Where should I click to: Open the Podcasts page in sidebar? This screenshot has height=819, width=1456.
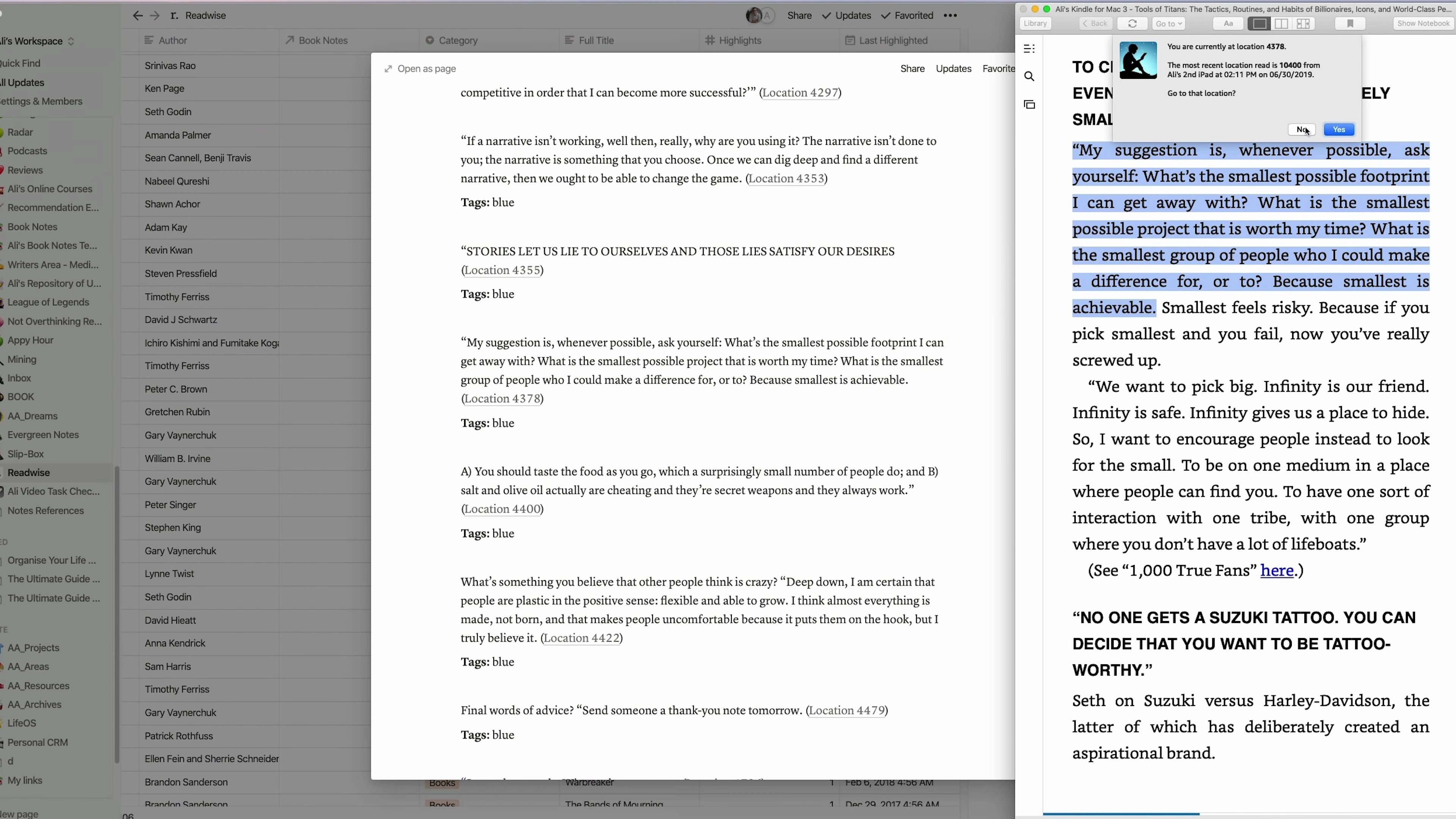click(27, 151)
